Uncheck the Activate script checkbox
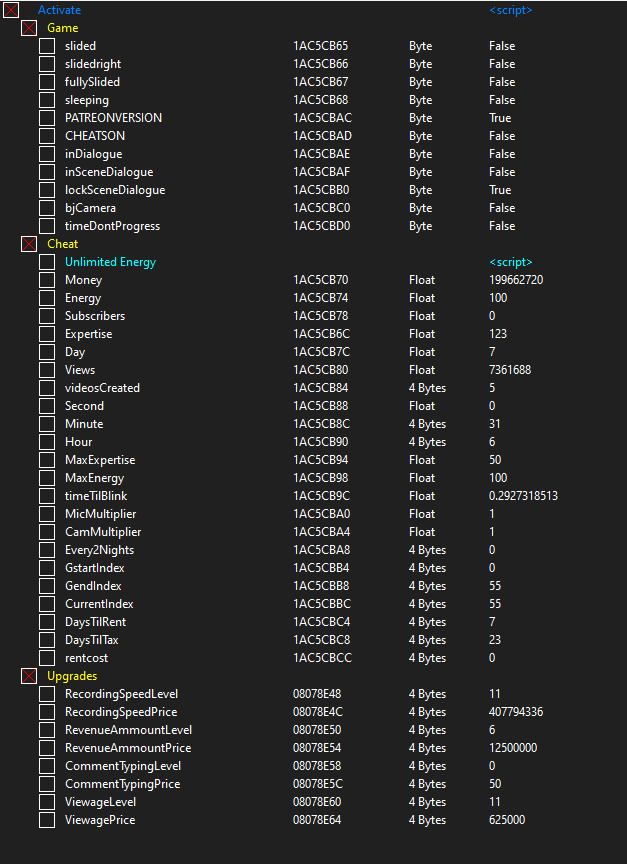 pyautogui.click(x=11, y=10)
